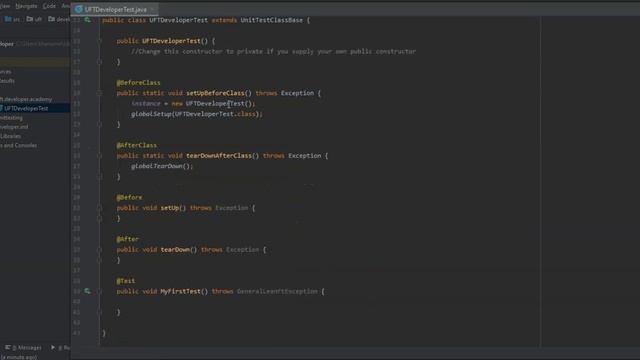640x360 pixels.
Task: Run the UFTDeveloperTest class from its gutter icon
Action: pos(88,20)
